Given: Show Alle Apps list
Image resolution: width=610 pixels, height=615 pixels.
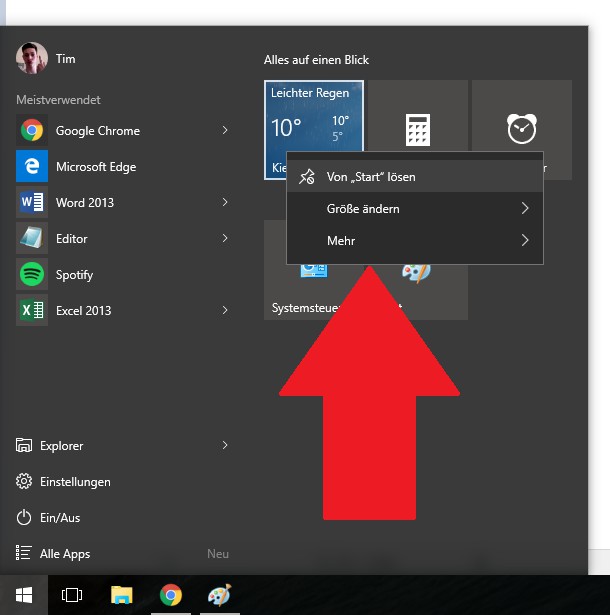Looking at the screenshot, I should [65, 554].
